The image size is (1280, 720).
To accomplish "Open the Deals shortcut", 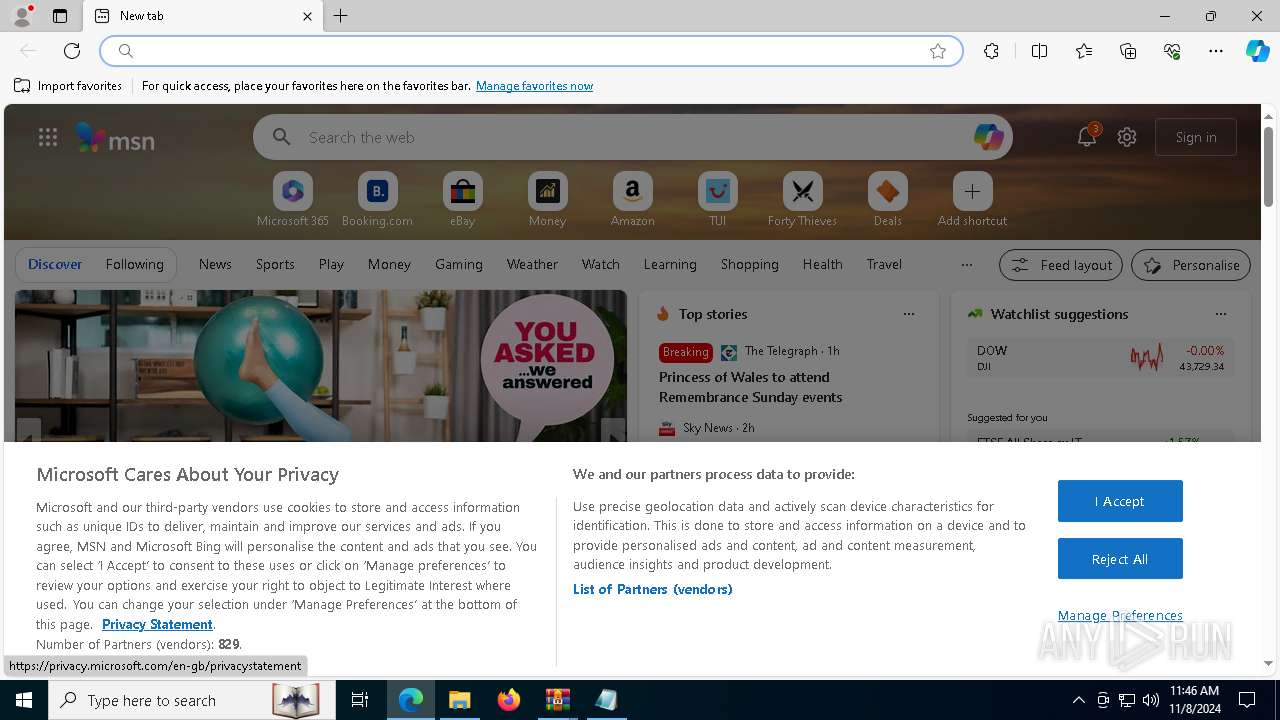I will point(887,199).
